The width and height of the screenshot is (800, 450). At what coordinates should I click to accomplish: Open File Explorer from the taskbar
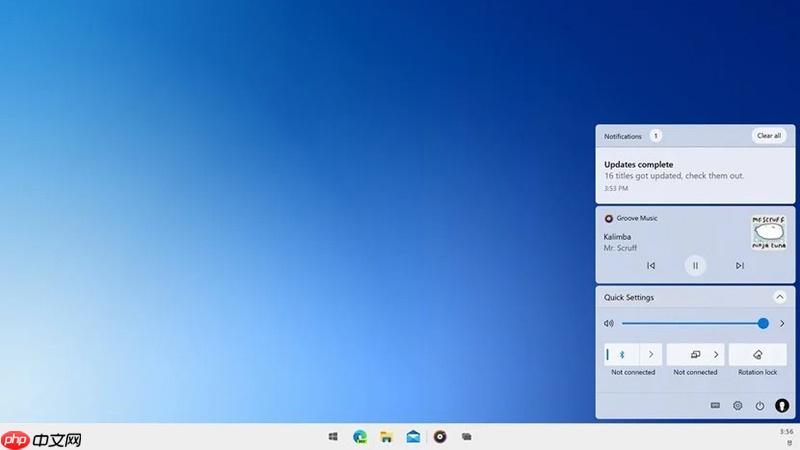click(387, 437)
